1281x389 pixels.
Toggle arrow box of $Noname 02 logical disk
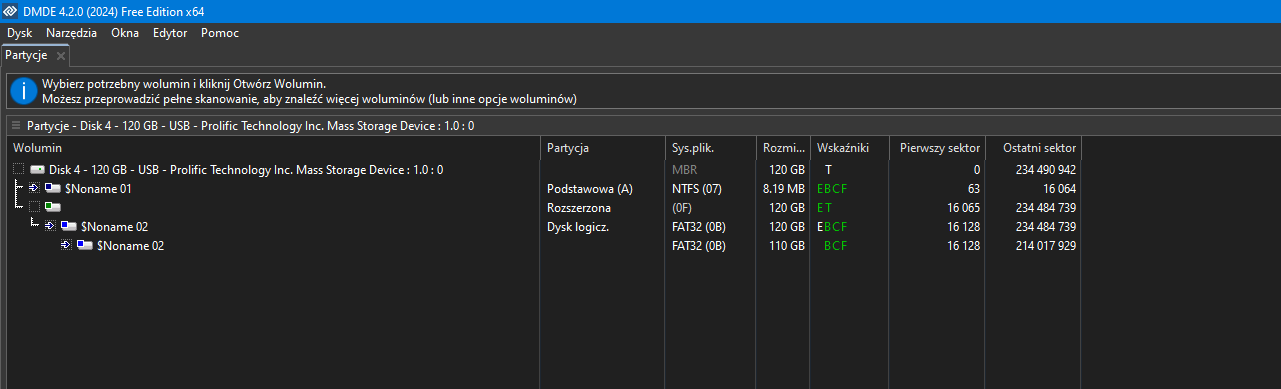coord(50,226)
